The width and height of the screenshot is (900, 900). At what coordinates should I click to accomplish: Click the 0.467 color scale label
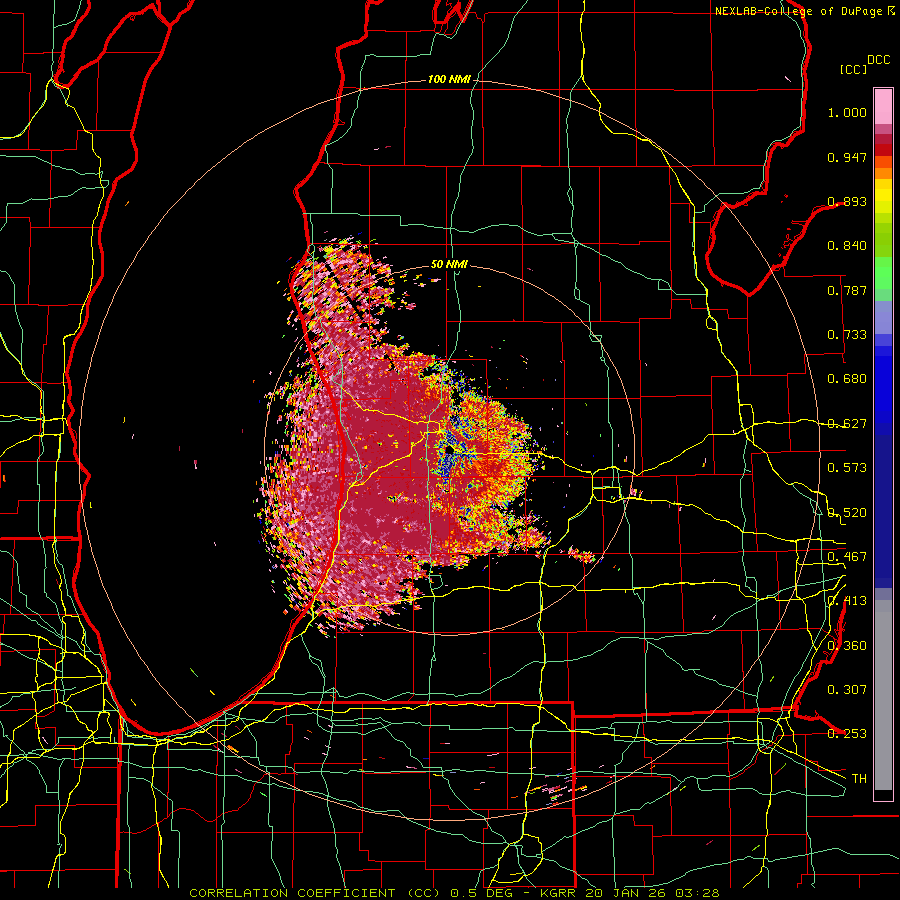(847, 557)
